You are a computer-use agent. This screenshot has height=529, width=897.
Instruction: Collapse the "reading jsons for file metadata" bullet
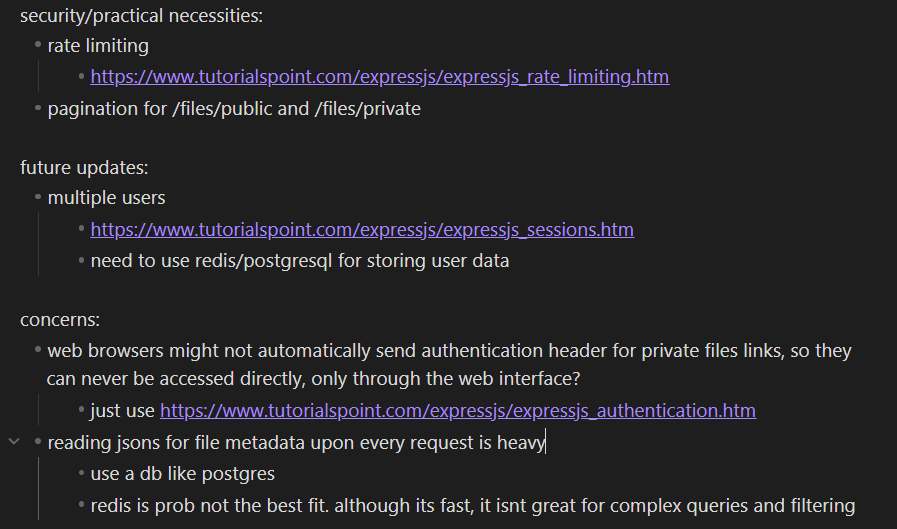coord(14,442)
